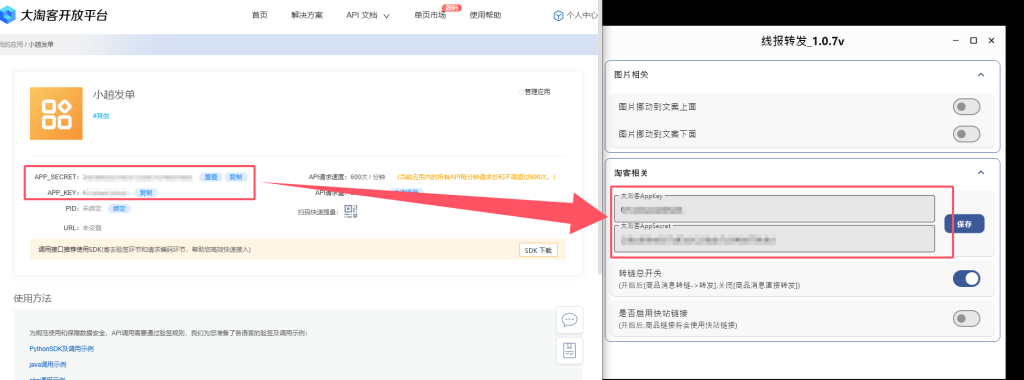Open the chat bubble support icon

(569, 320)
